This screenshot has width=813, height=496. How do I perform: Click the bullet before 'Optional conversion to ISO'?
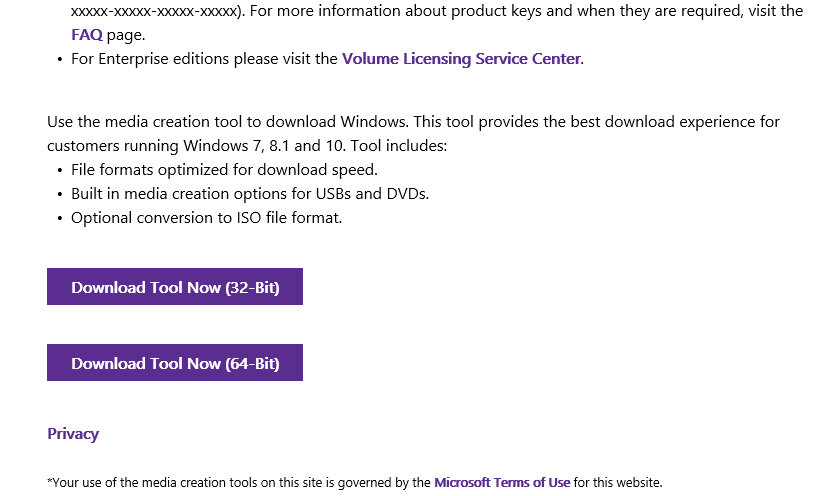click(59, 218)
